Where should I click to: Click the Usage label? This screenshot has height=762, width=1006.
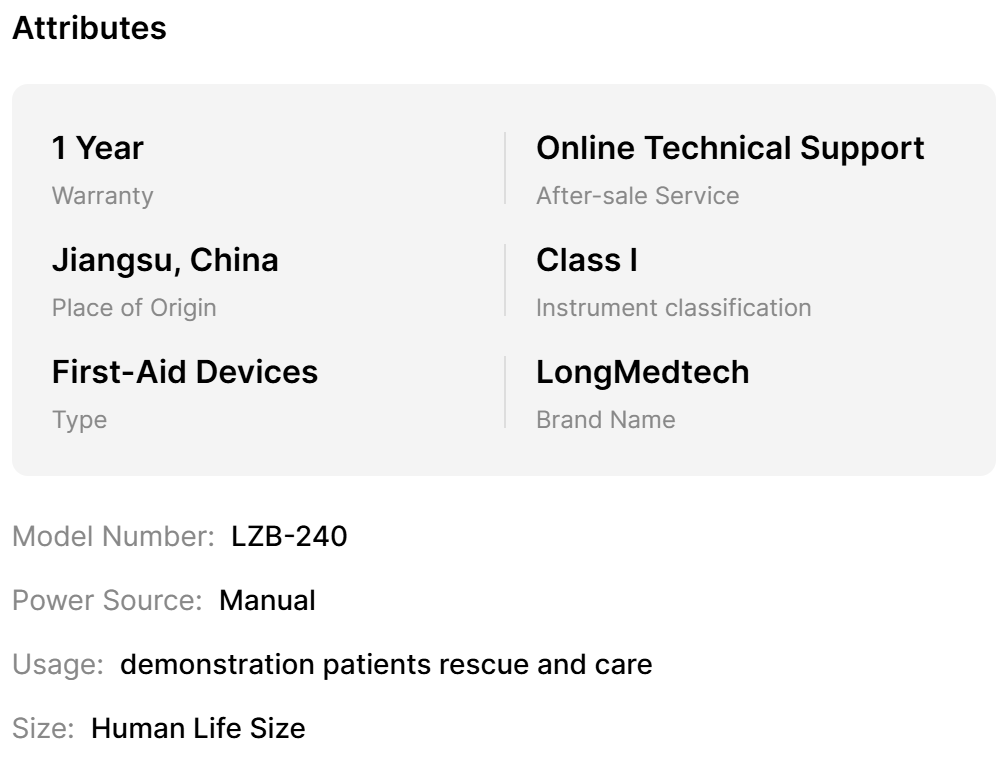[x=57, y=664]
